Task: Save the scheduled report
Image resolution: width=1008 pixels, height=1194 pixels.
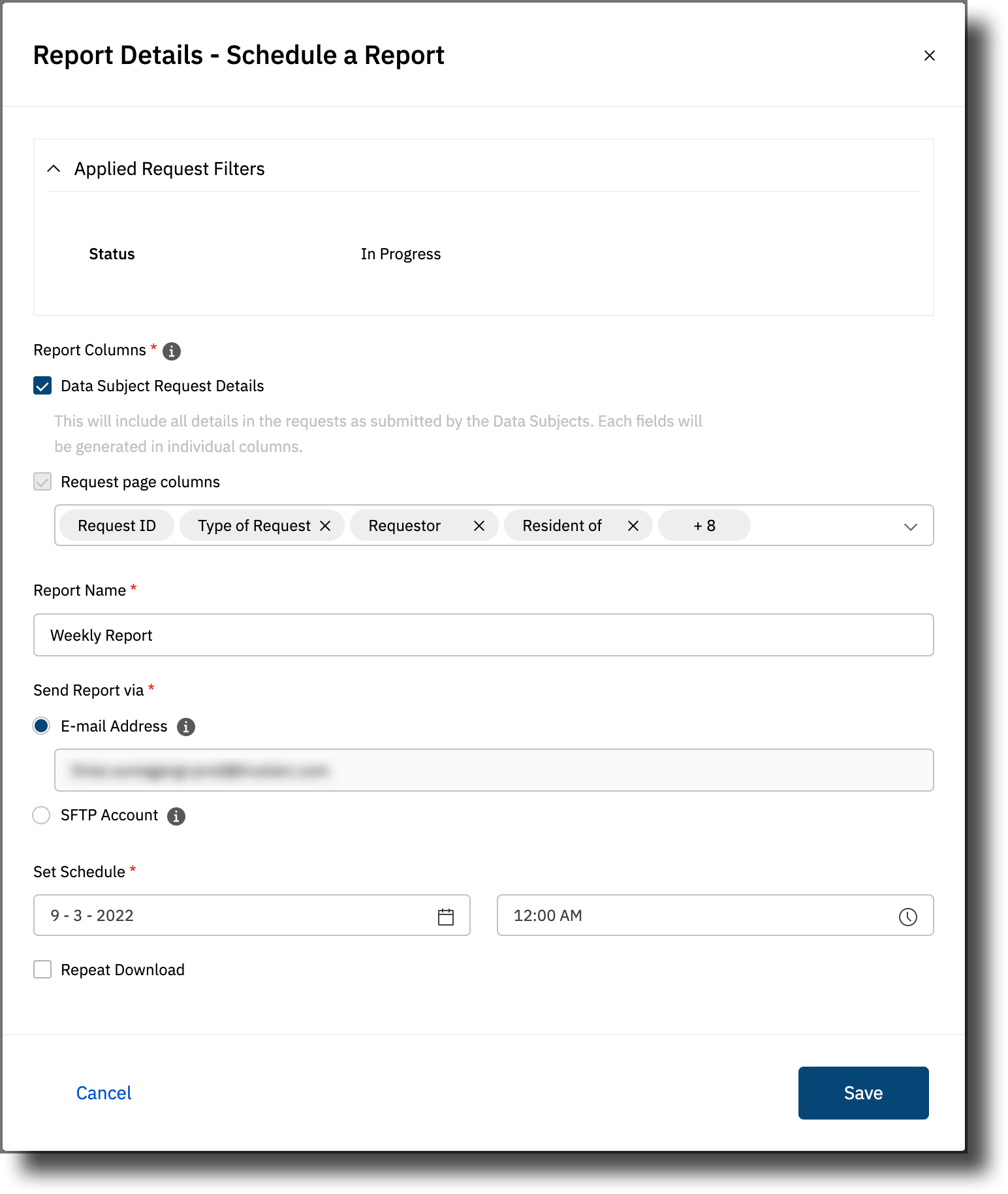Action: point(863,1093)
